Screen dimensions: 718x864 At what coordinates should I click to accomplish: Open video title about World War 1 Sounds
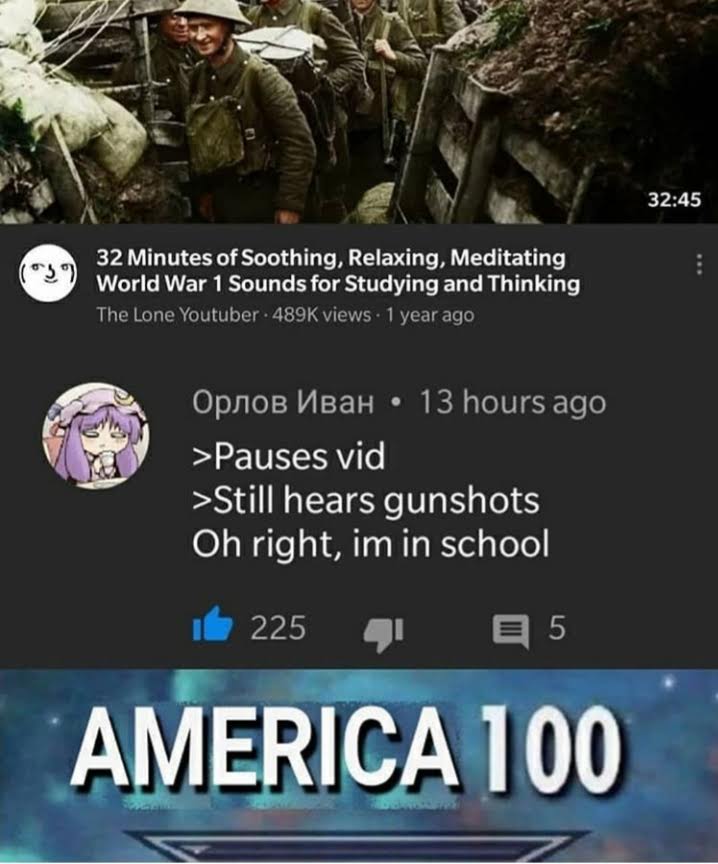pyautogui.click(x=338, y=271)
